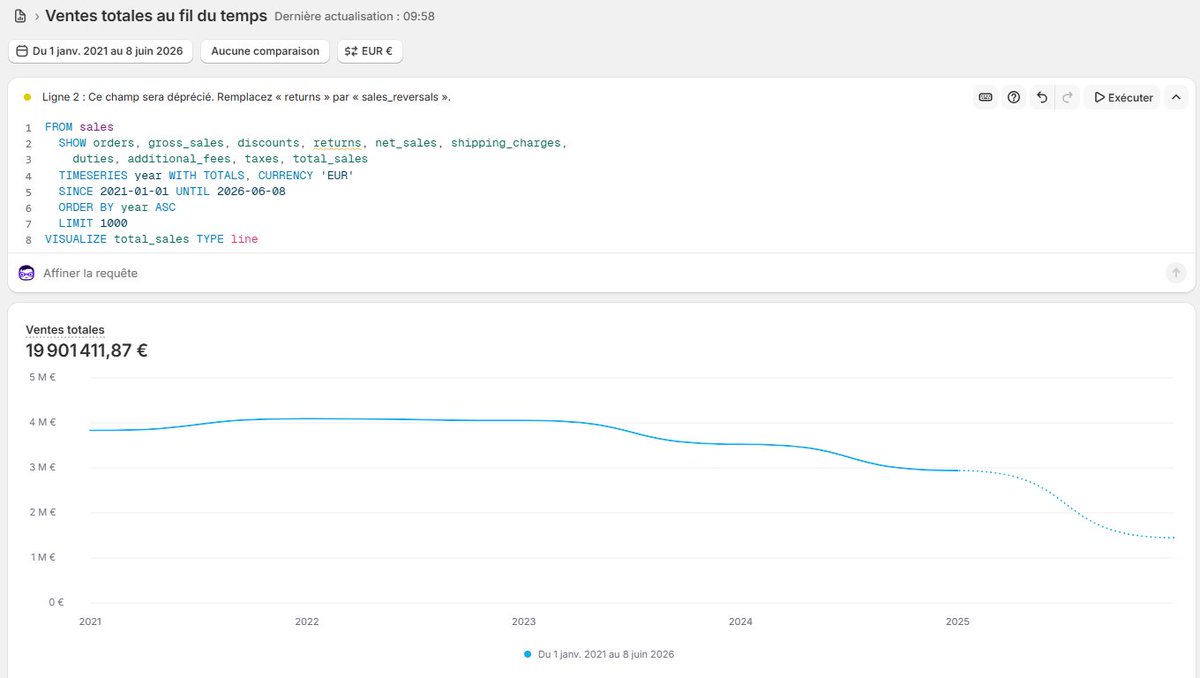
Task: Click the Ventes totales metric heading
Action: (x=65, y=329)
